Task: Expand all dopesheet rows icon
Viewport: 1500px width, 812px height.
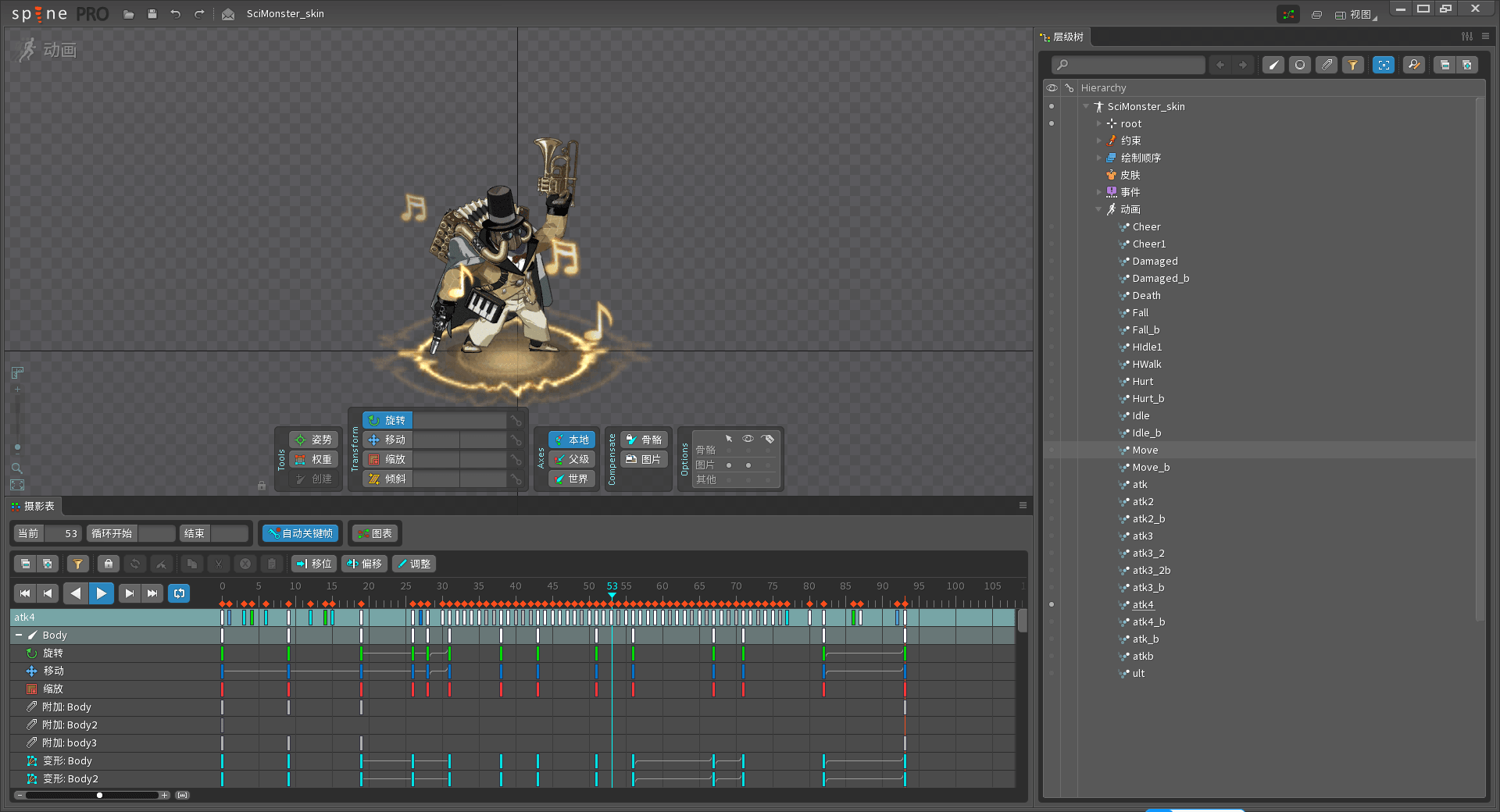Action: pyautogui.click(x=47, y=564)
